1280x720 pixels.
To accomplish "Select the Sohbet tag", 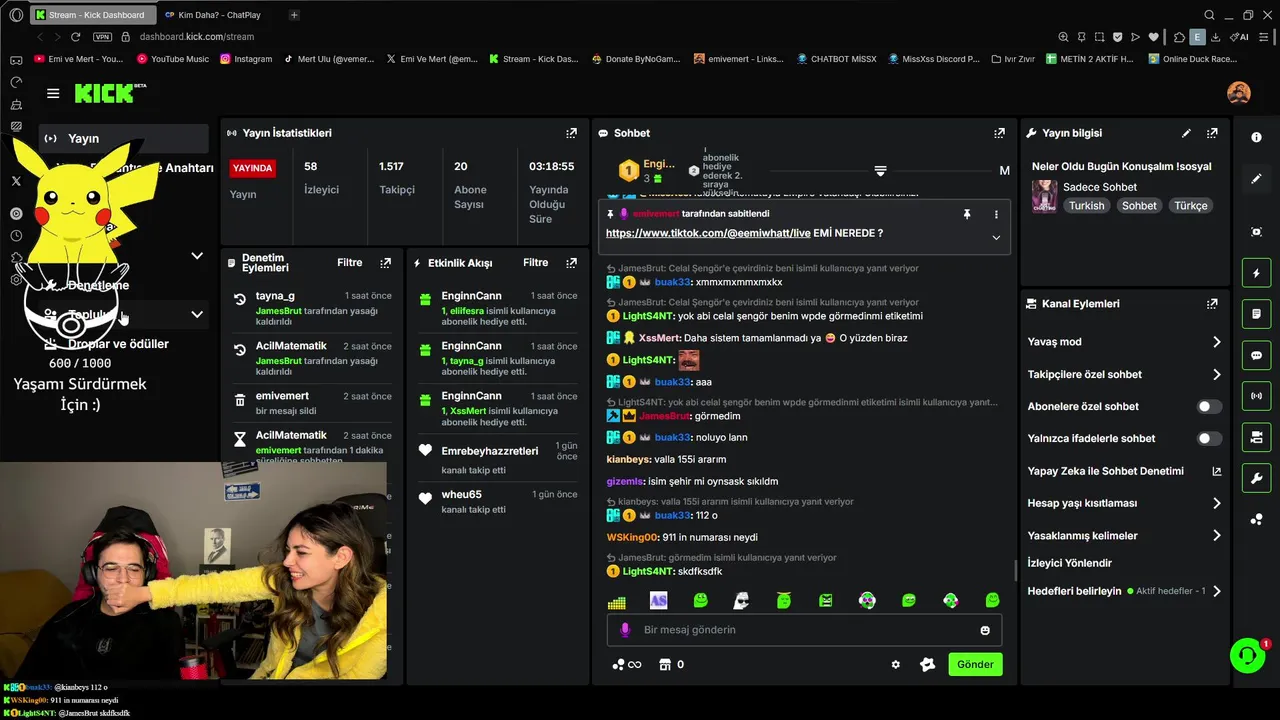I will coord(1138,206).
